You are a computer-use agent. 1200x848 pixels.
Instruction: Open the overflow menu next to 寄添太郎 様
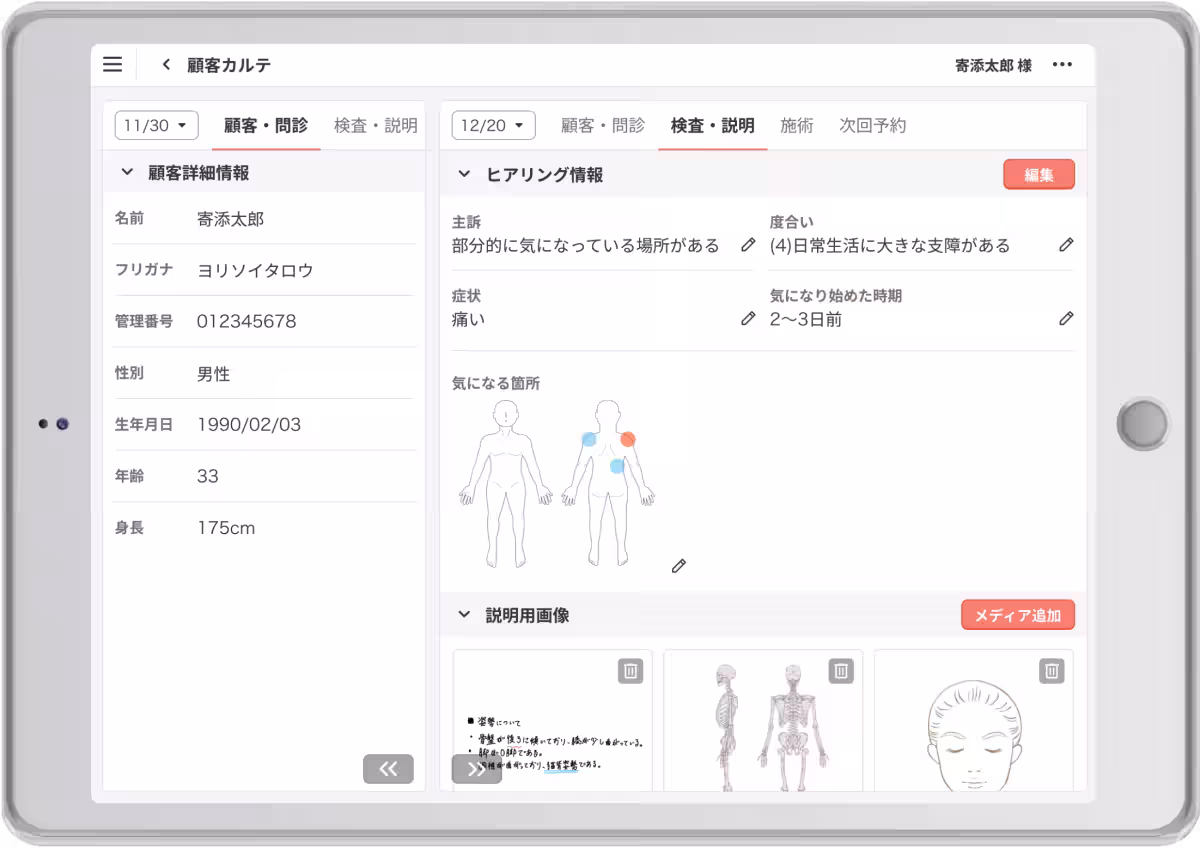[1062, 64]
